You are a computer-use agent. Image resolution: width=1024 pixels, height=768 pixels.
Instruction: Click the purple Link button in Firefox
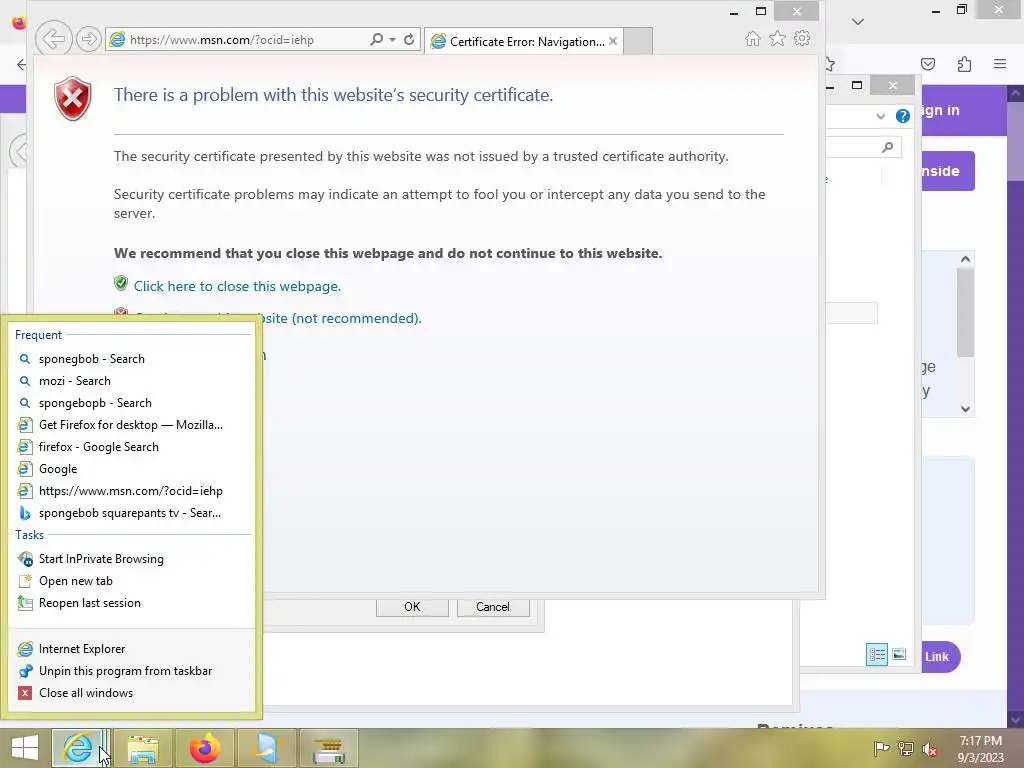click(940, 657)
